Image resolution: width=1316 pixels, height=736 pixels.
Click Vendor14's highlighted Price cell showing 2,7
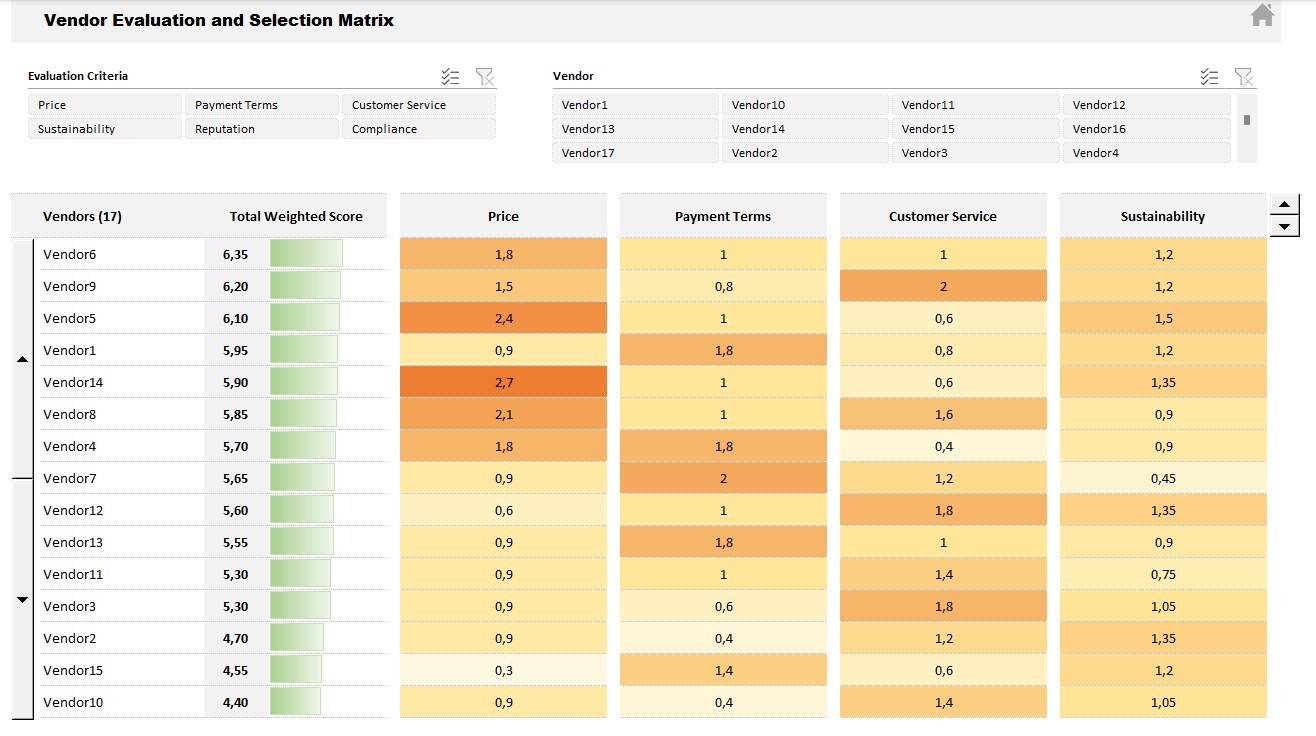503,382
